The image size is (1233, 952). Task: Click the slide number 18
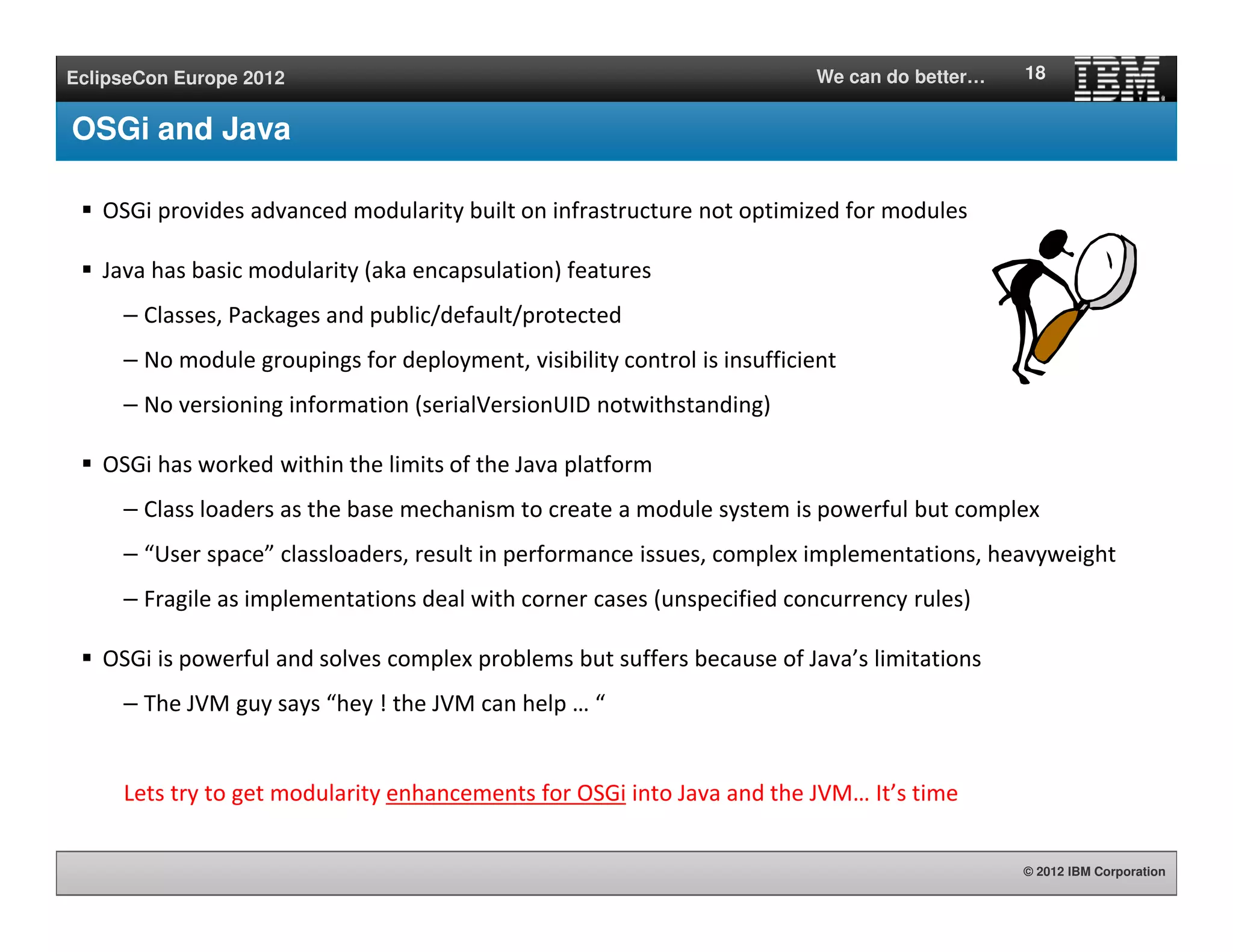click(x=1036, y=73)
